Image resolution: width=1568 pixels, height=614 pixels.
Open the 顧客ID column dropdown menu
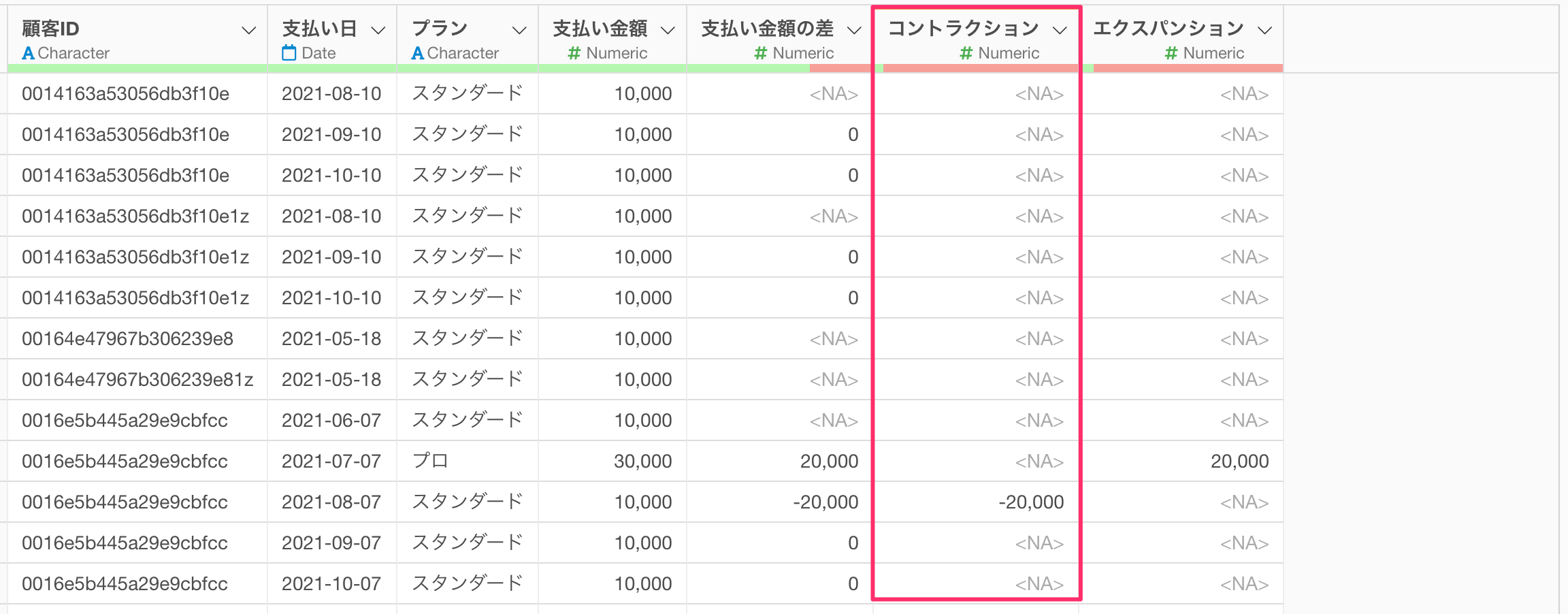tap(249, 30)
